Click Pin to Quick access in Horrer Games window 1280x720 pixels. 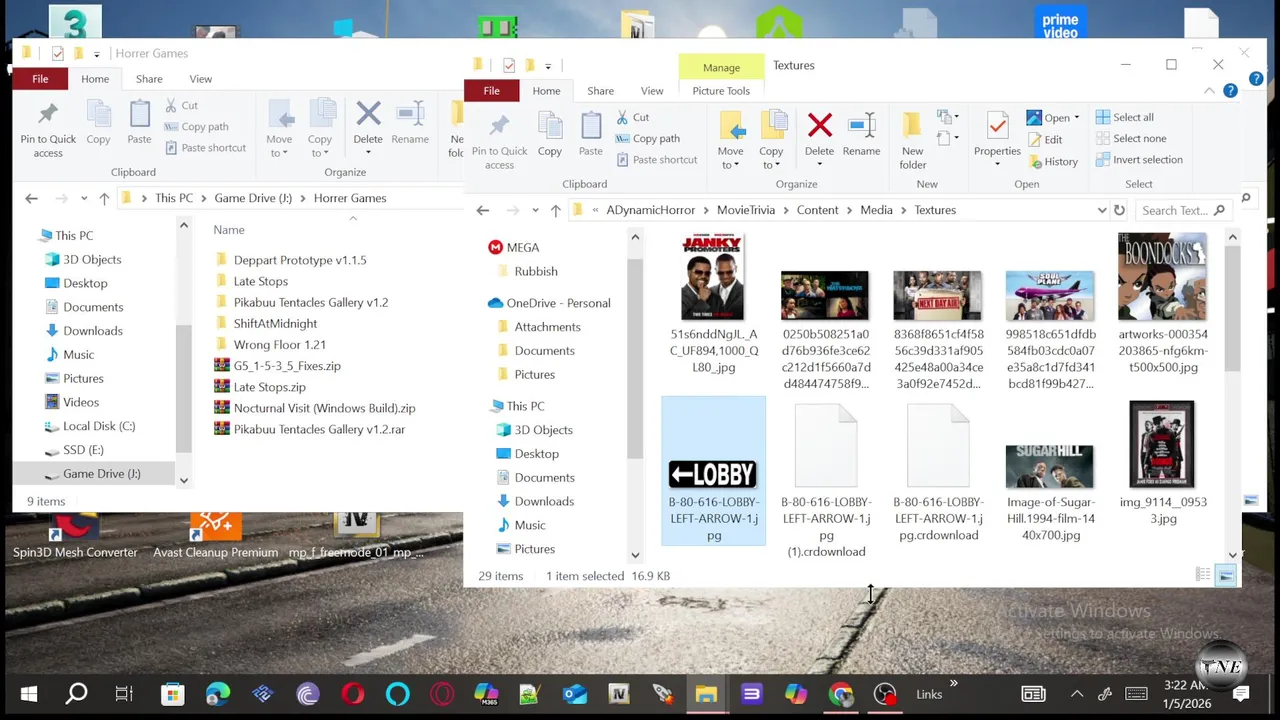click(48, 128)
